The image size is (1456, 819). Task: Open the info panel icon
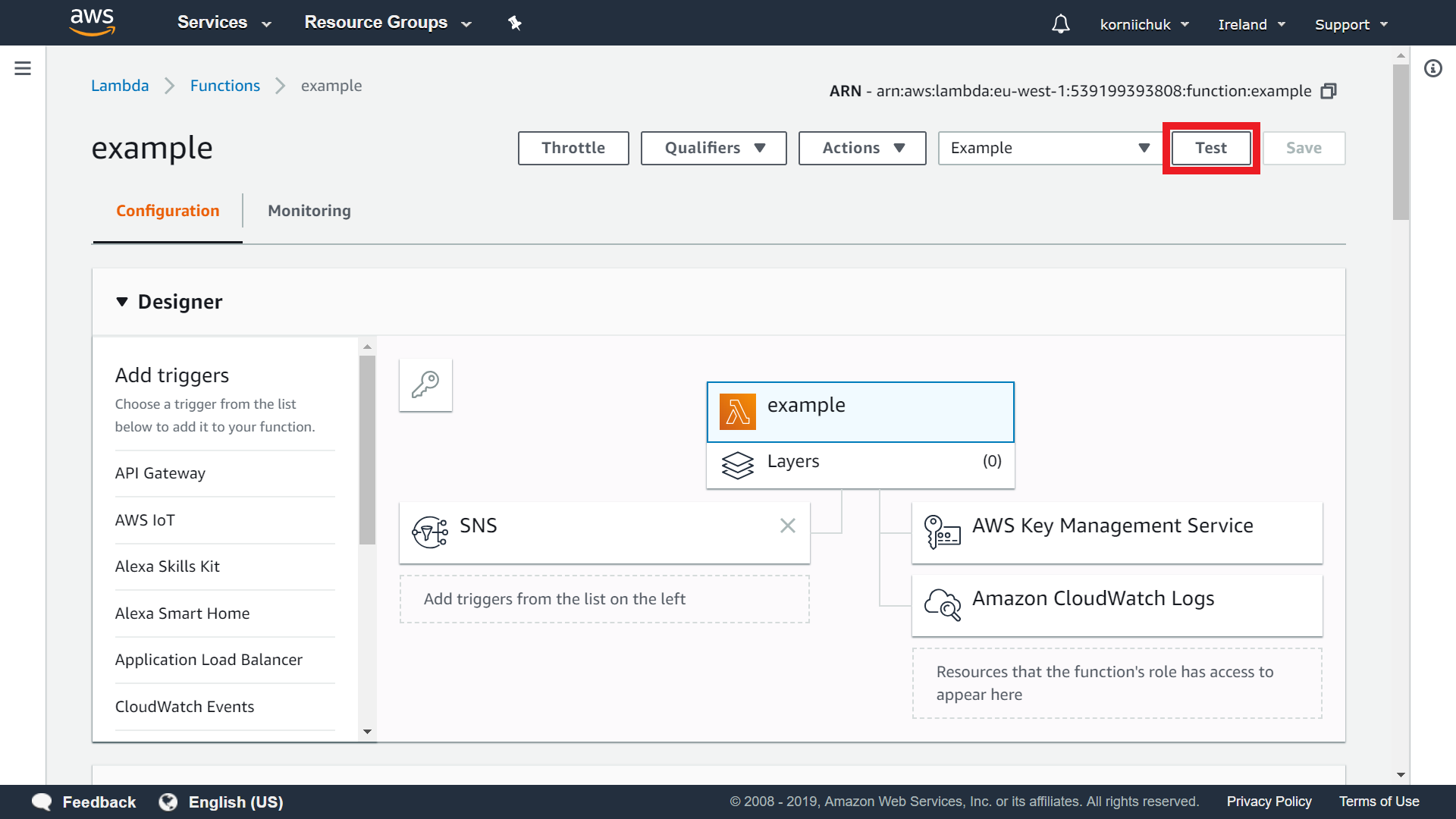[x=1432, y=68]
